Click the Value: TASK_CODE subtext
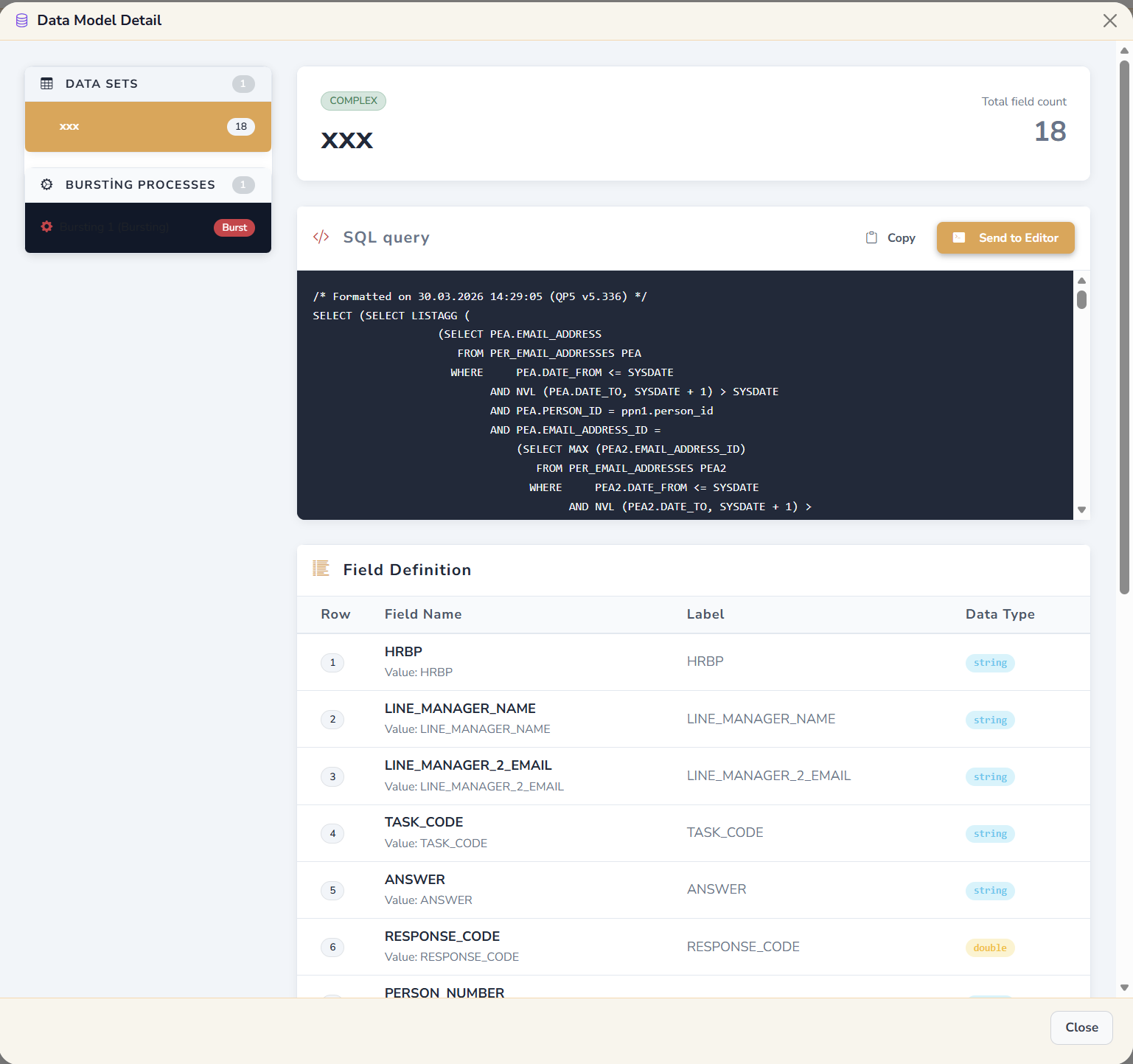This screenshot has width=1133, height=1064. (436, 844)
